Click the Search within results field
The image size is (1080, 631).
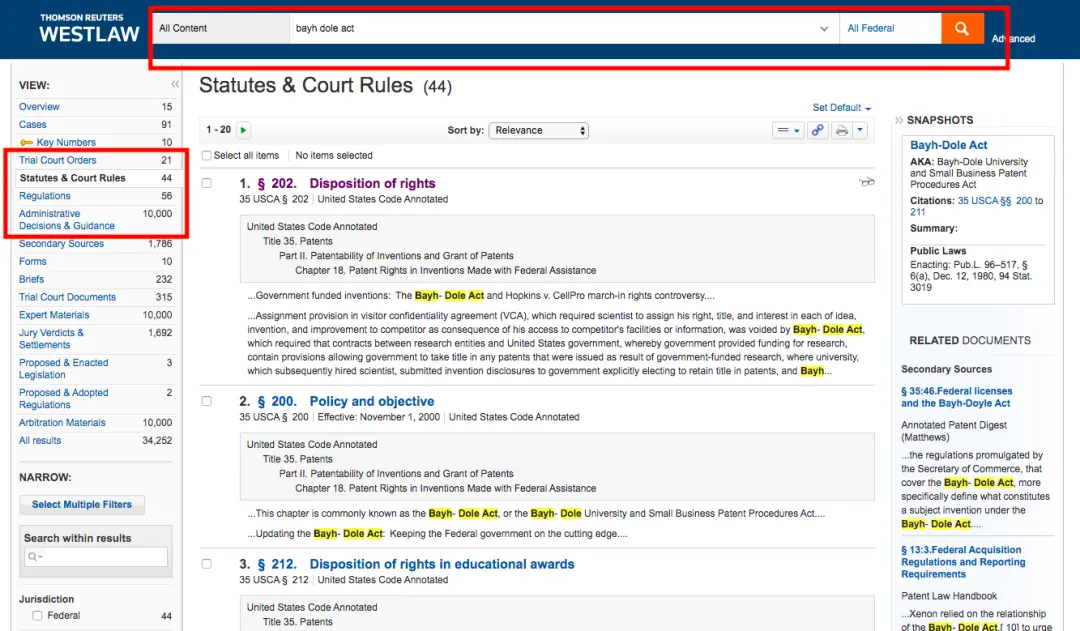click(96, 557)
